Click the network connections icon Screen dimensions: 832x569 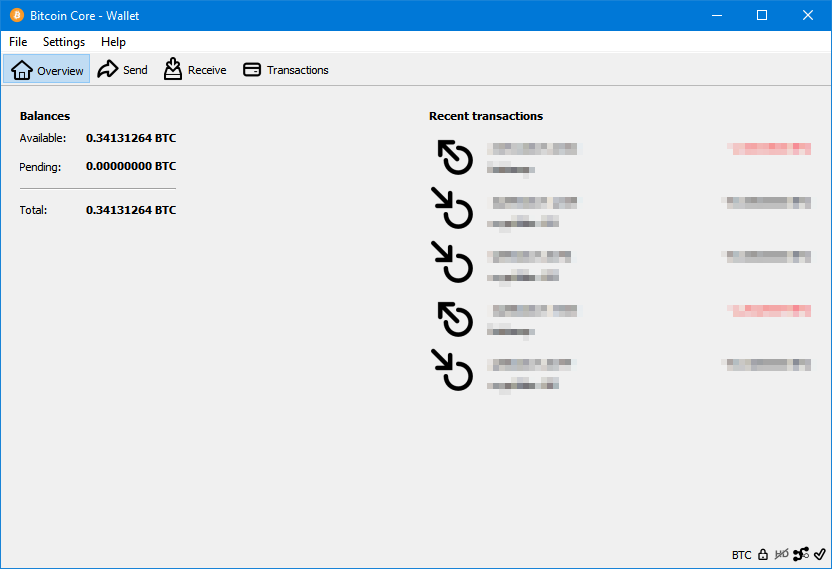pos(801,555)
